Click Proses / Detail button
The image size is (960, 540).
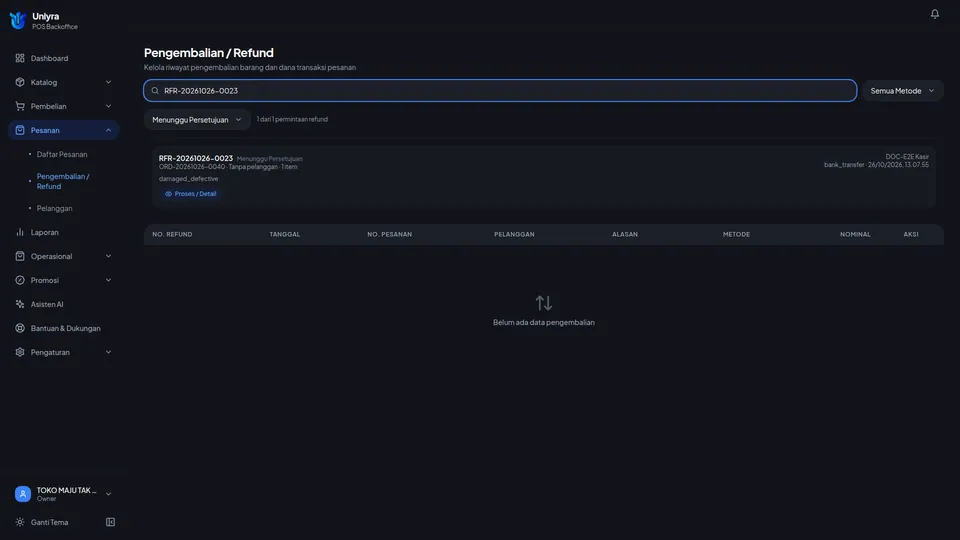(x=190, y=193)
